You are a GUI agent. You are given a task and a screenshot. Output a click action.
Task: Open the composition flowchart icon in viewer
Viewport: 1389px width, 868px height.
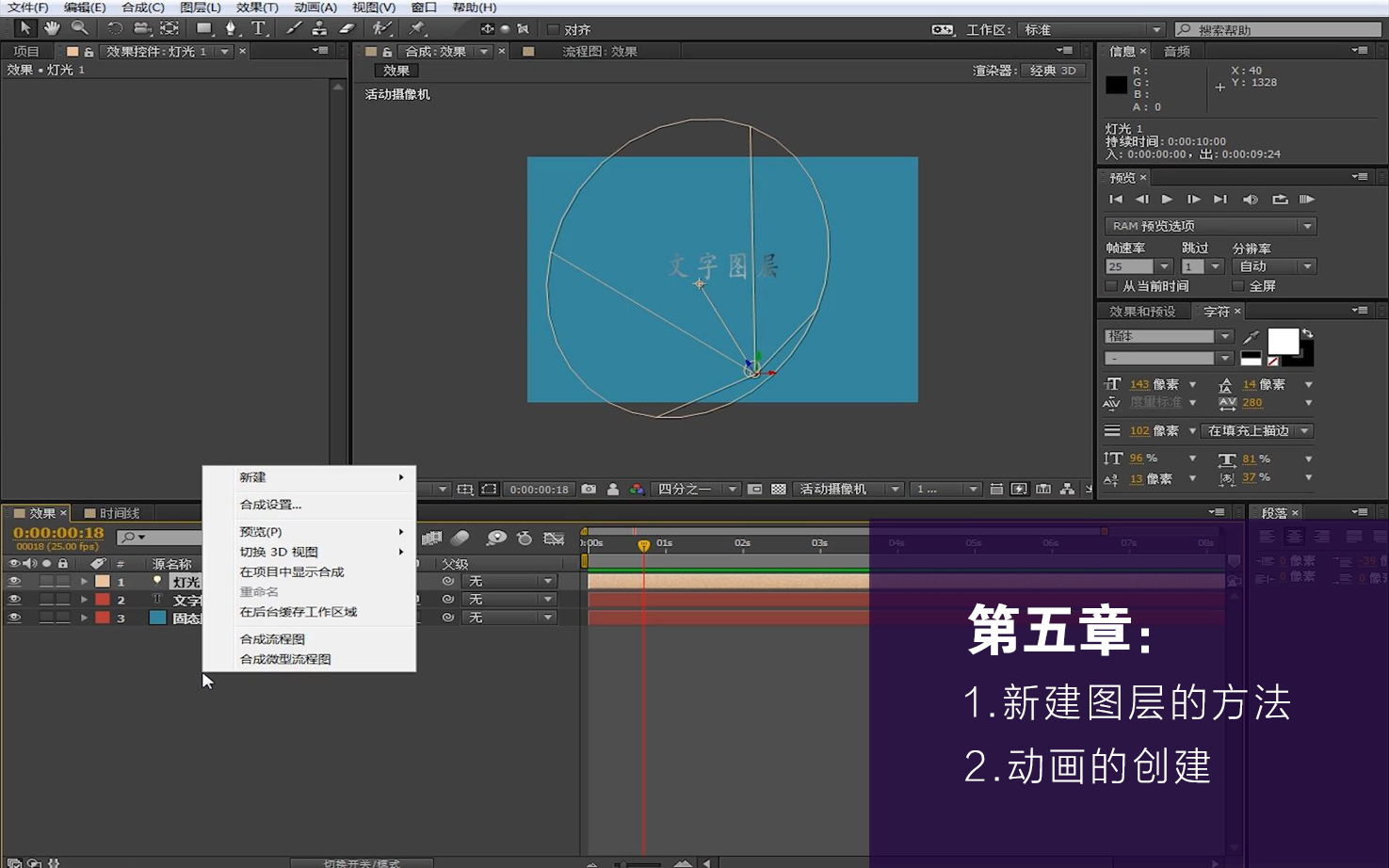1067,489
